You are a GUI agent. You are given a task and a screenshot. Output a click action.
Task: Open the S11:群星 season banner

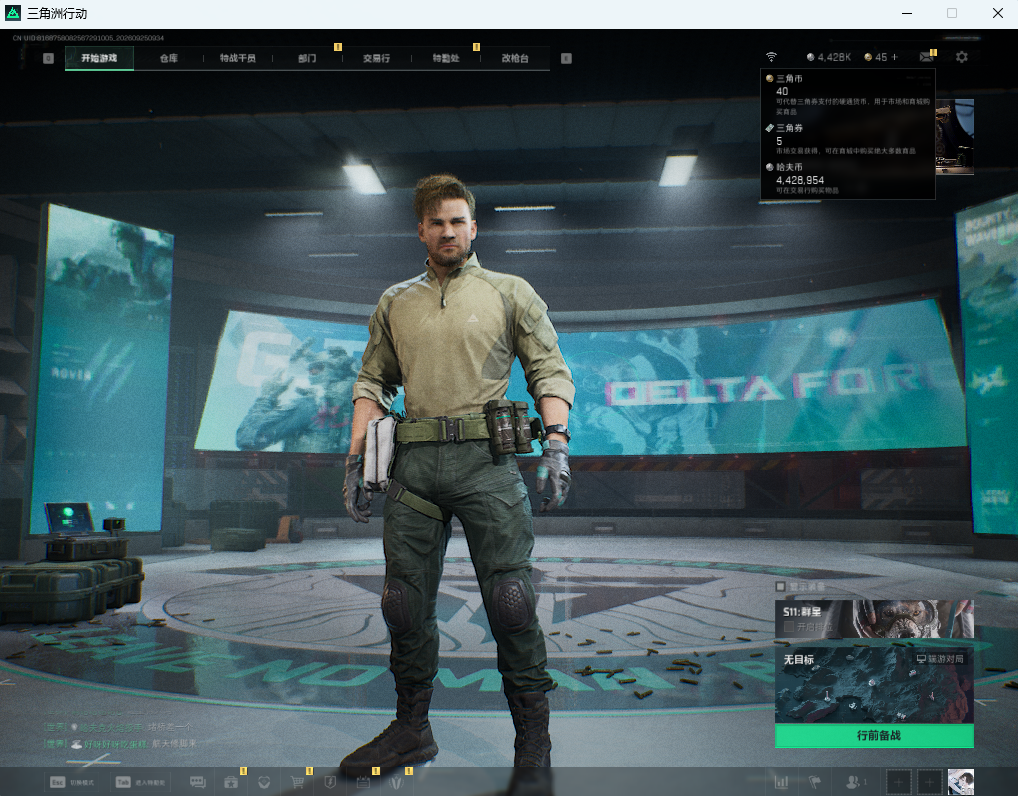(x=875, y=619)
